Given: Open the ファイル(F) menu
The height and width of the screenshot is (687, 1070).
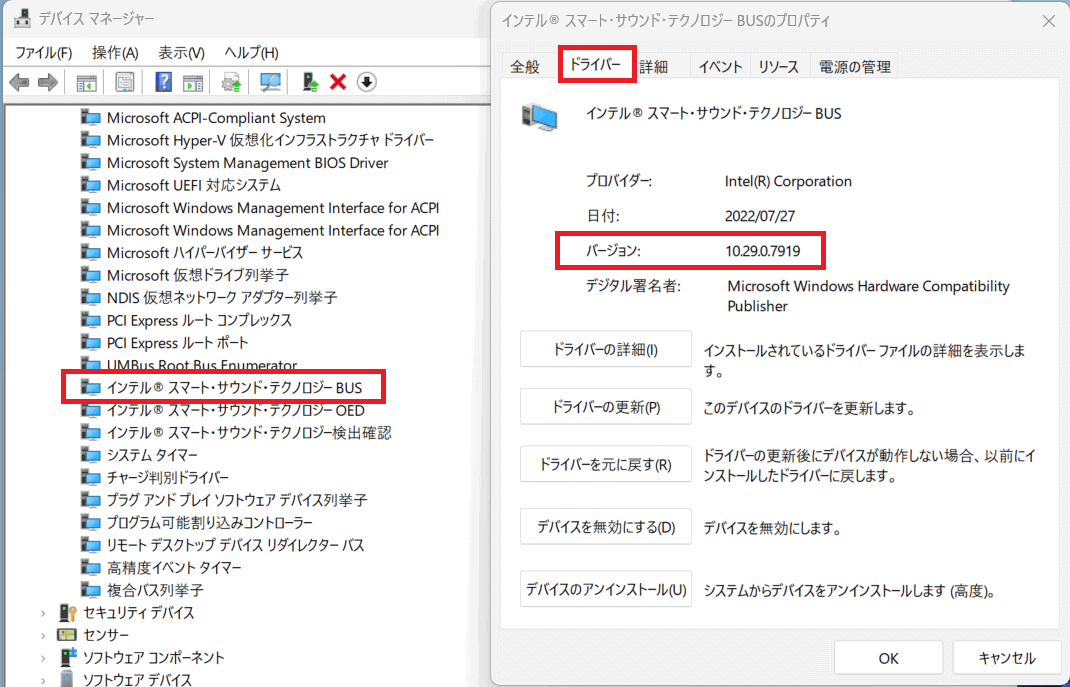Looking at the screenshot, I should pos(44,53).
